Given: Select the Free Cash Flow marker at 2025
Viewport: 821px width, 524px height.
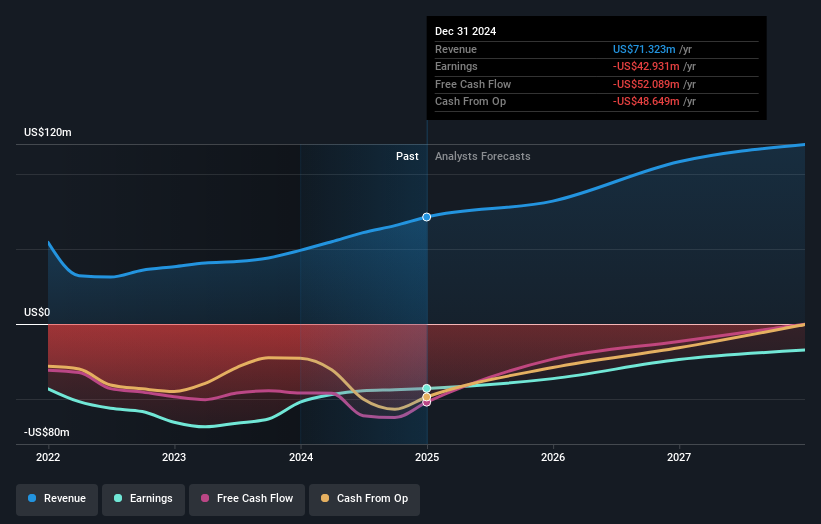Looking at the screenshot, I should [427, 403].
